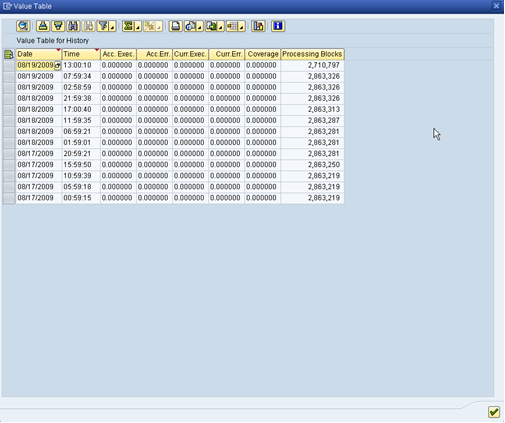Click the Set Filter funnel icon
Screen dimensions: 505x423
[x=103, y=26]
